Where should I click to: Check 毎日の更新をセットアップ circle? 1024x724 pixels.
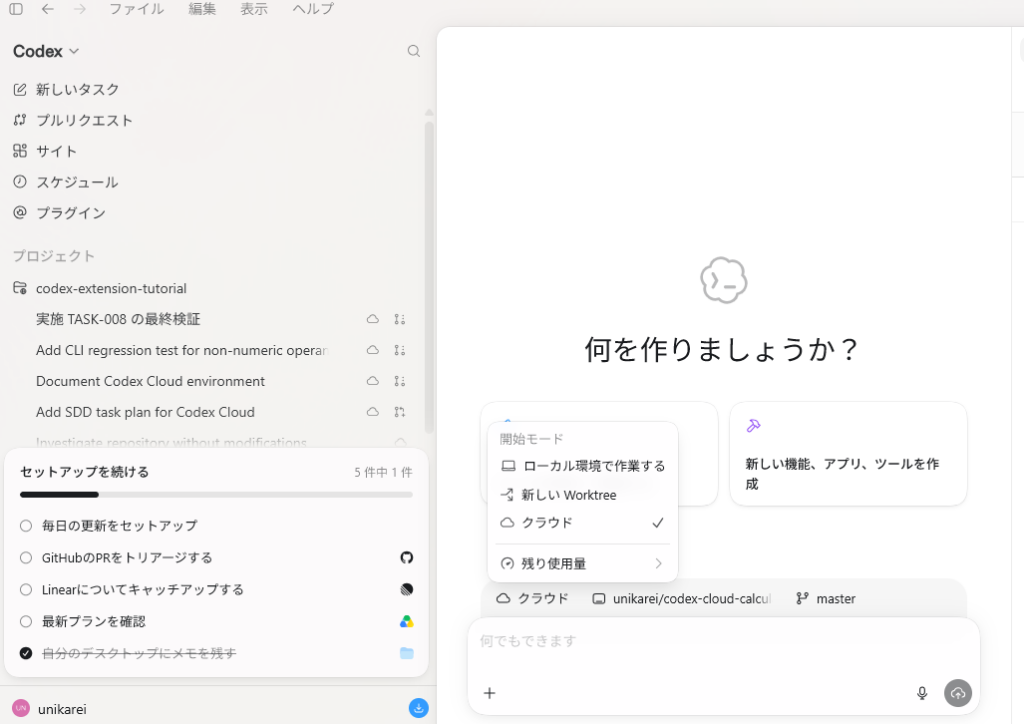point(25,526)
